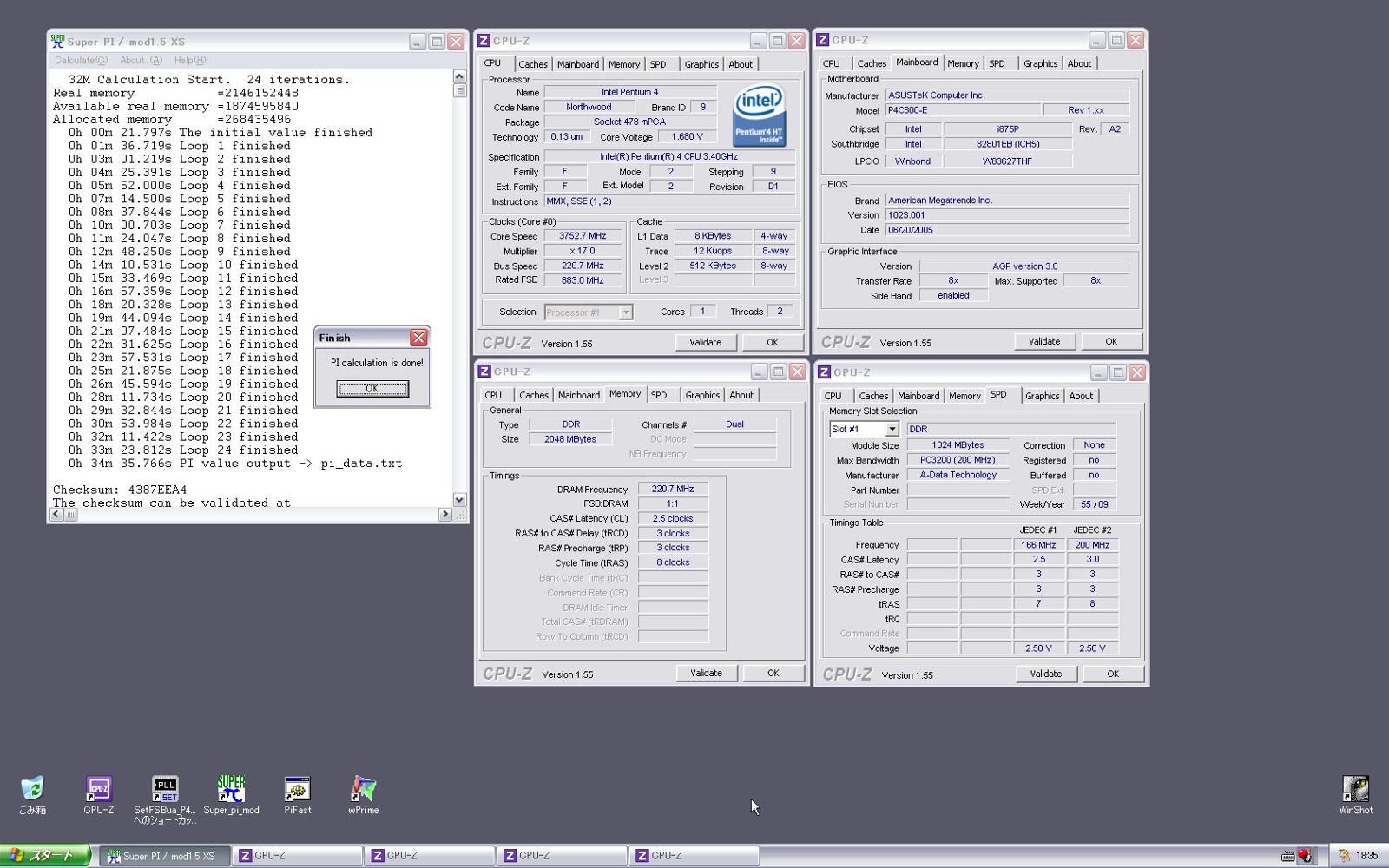Screen dimensions: 1389x868
Task: Open Graphics tab in the CPU tab window
Action: click(701, 64)
